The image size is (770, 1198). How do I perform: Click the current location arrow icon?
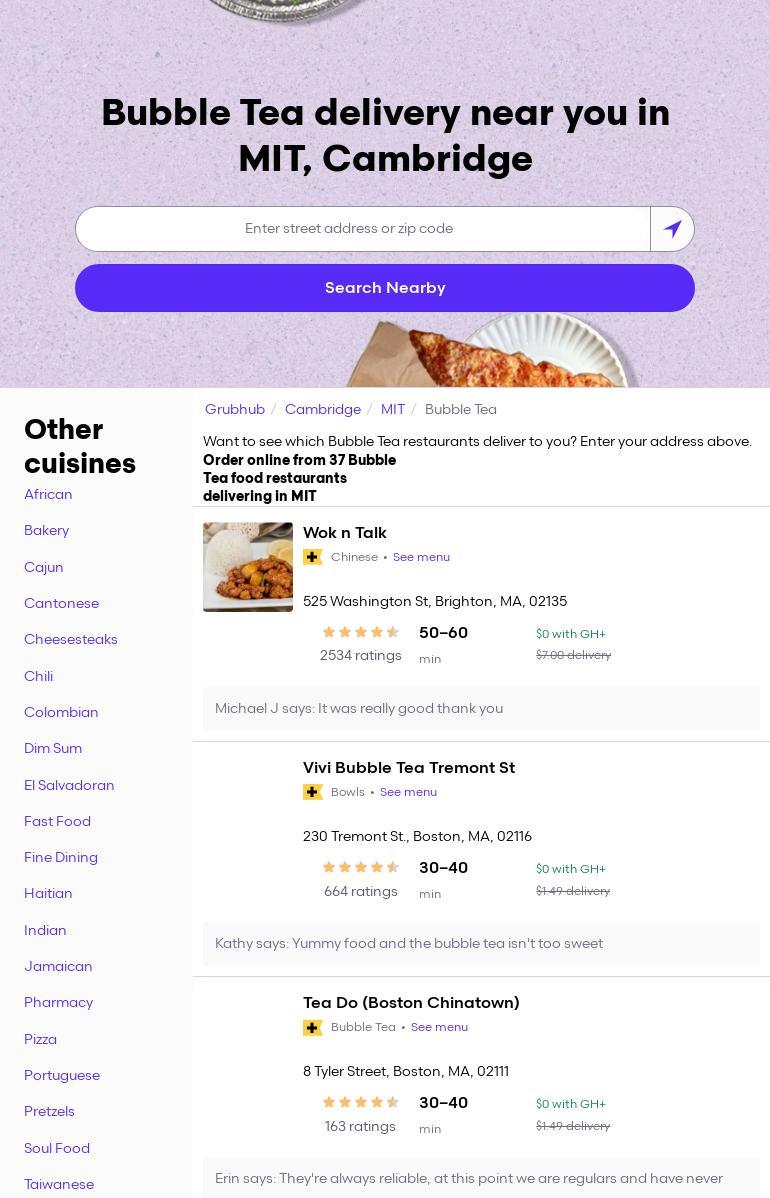tap(672, 229)
